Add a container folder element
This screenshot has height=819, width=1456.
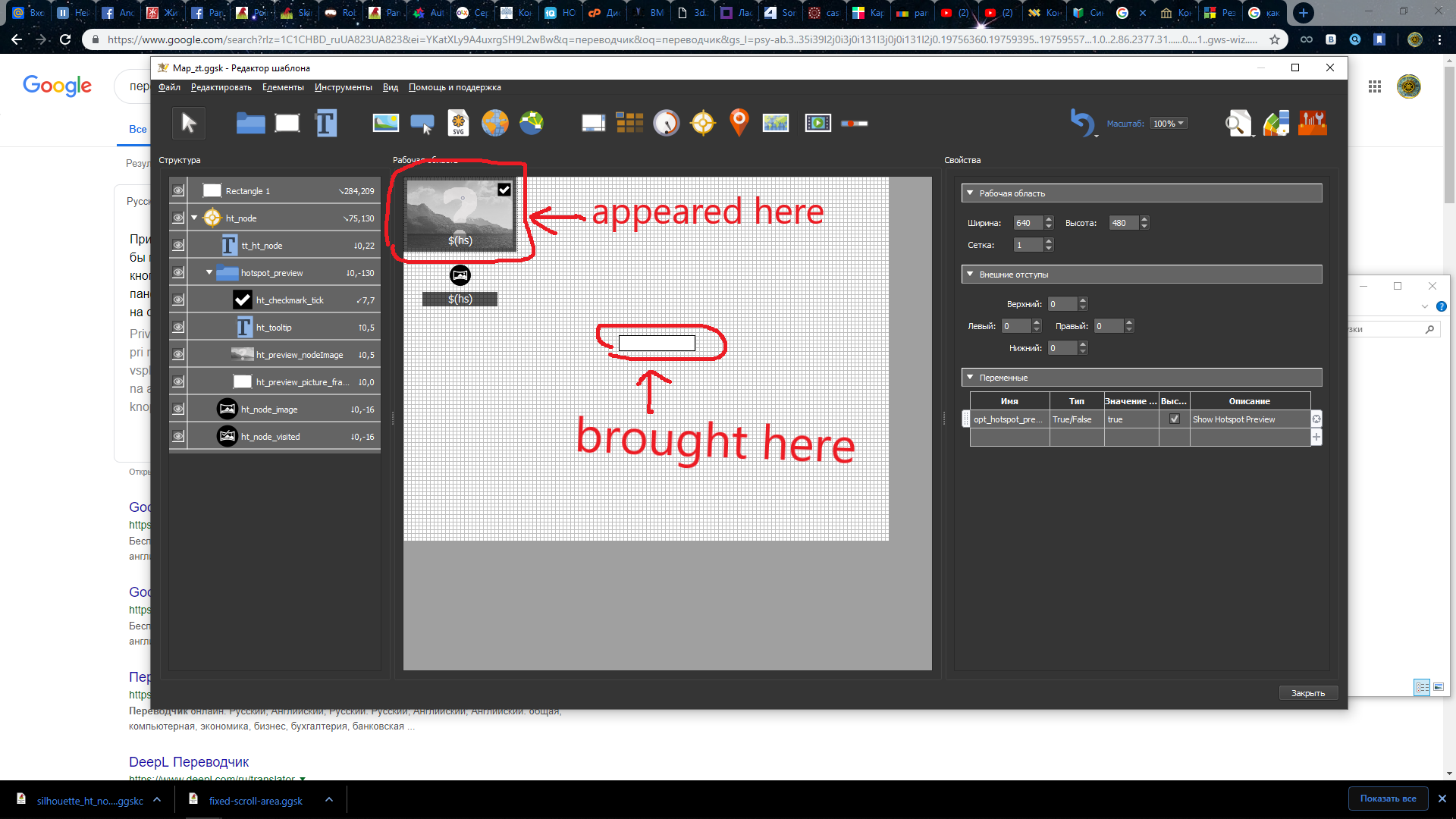(250, 123)
